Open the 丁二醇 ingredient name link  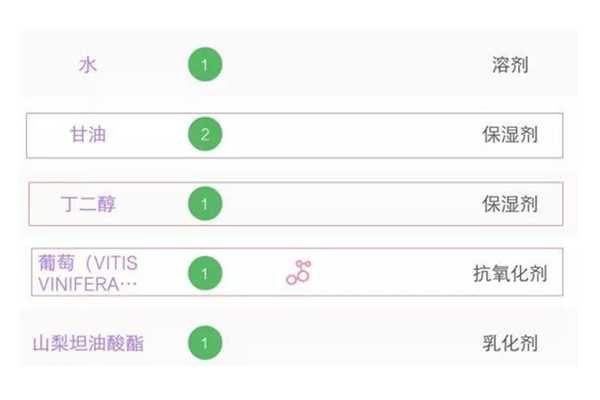pos(88,204)
